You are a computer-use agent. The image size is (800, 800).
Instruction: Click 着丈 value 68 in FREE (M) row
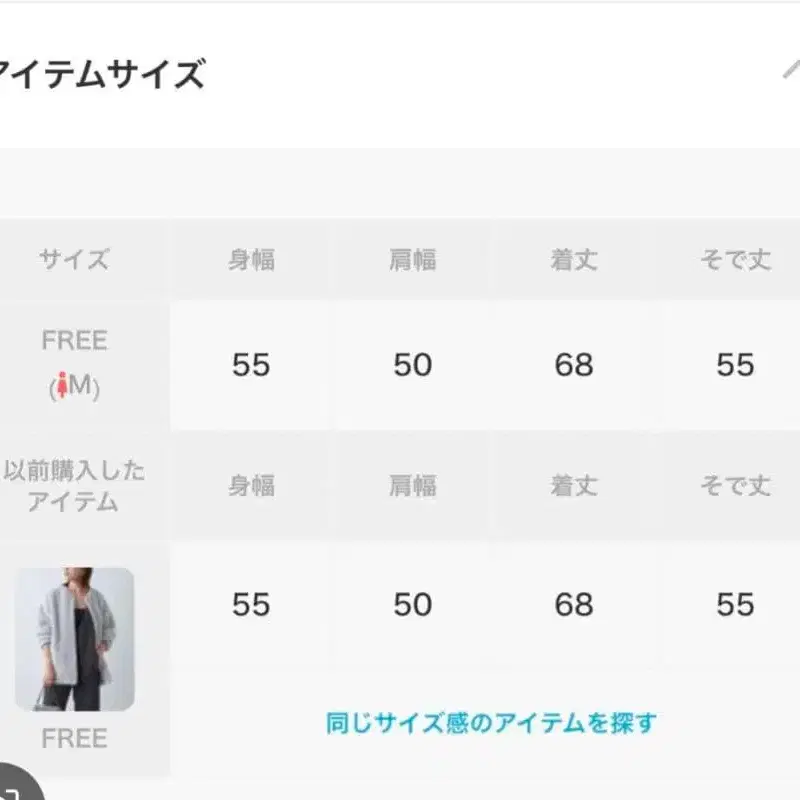(574, 365)
